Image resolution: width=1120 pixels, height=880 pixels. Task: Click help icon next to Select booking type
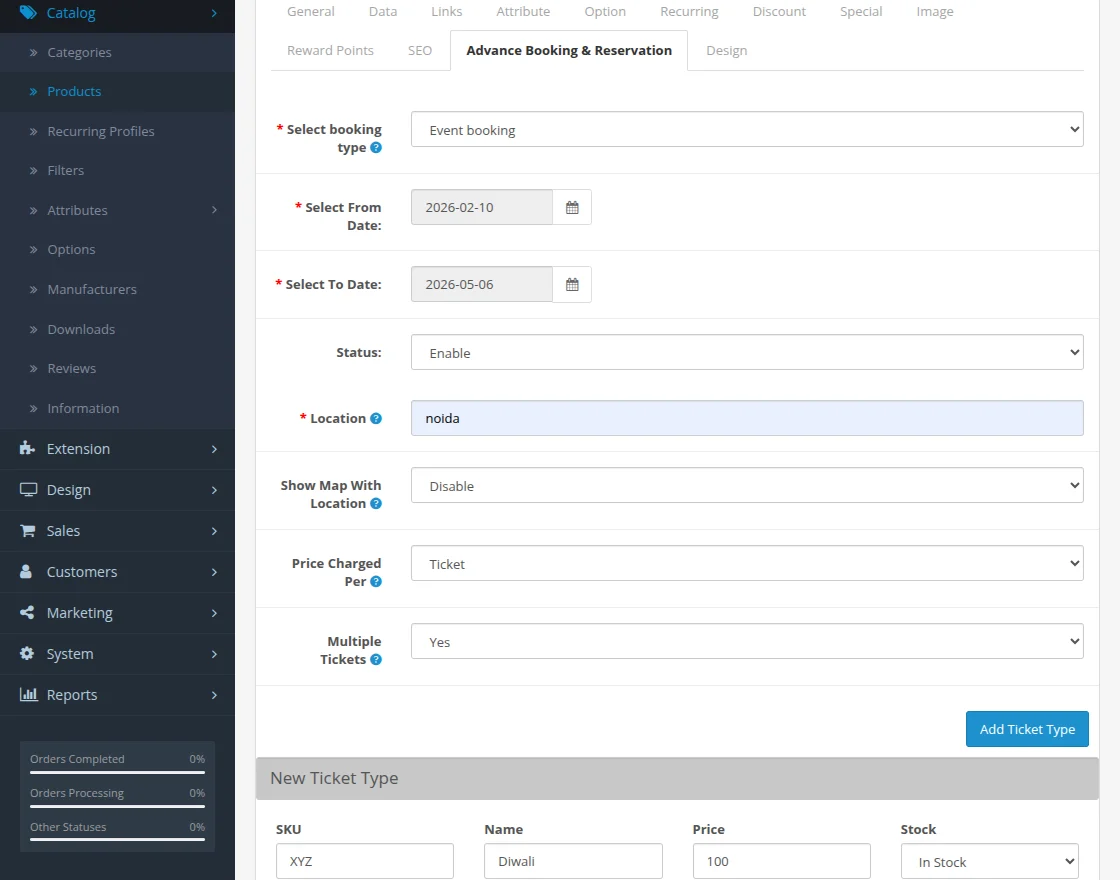pyautogui.click(x=376, y=148)
